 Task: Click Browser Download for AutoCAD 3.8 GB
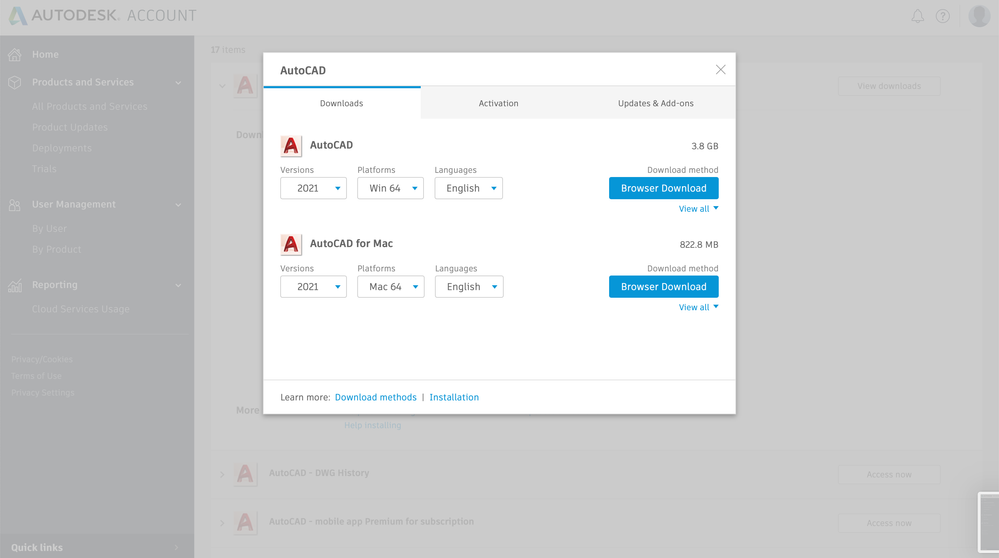tap(664, 188)
